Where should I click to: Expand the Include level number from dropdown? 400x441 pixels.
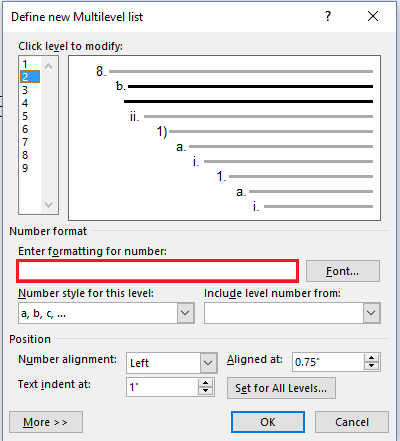click(x=371, y=313)
